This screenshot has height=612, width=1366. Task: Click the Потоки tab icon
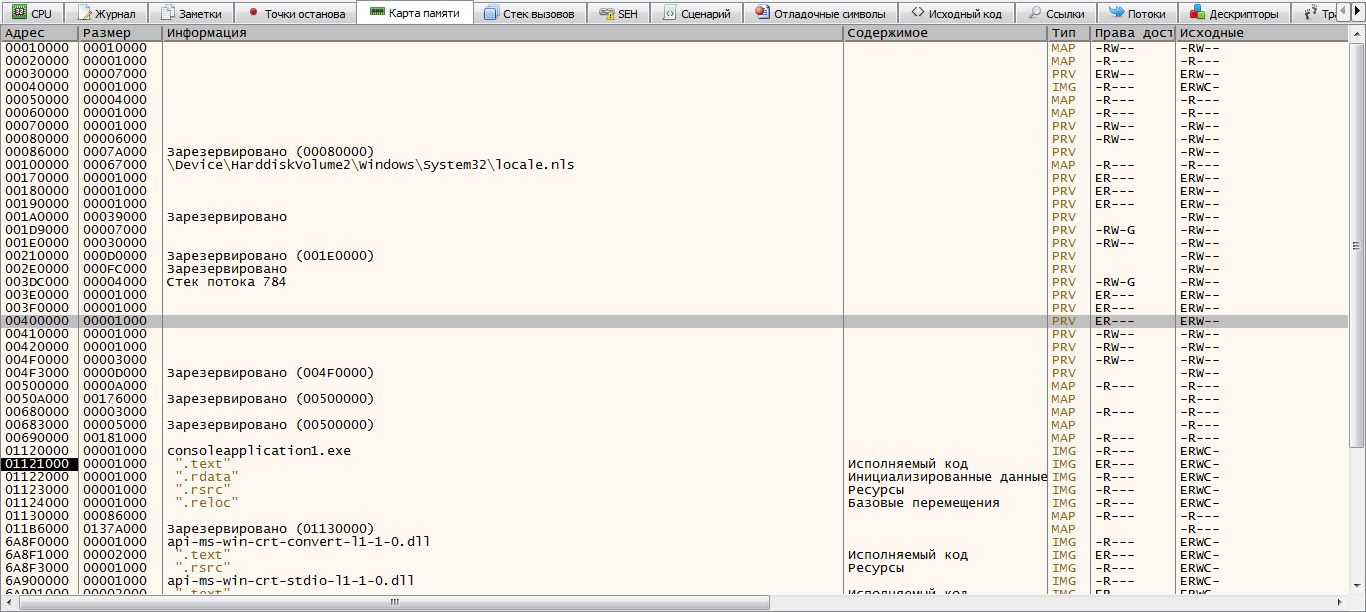(1115, 14)
